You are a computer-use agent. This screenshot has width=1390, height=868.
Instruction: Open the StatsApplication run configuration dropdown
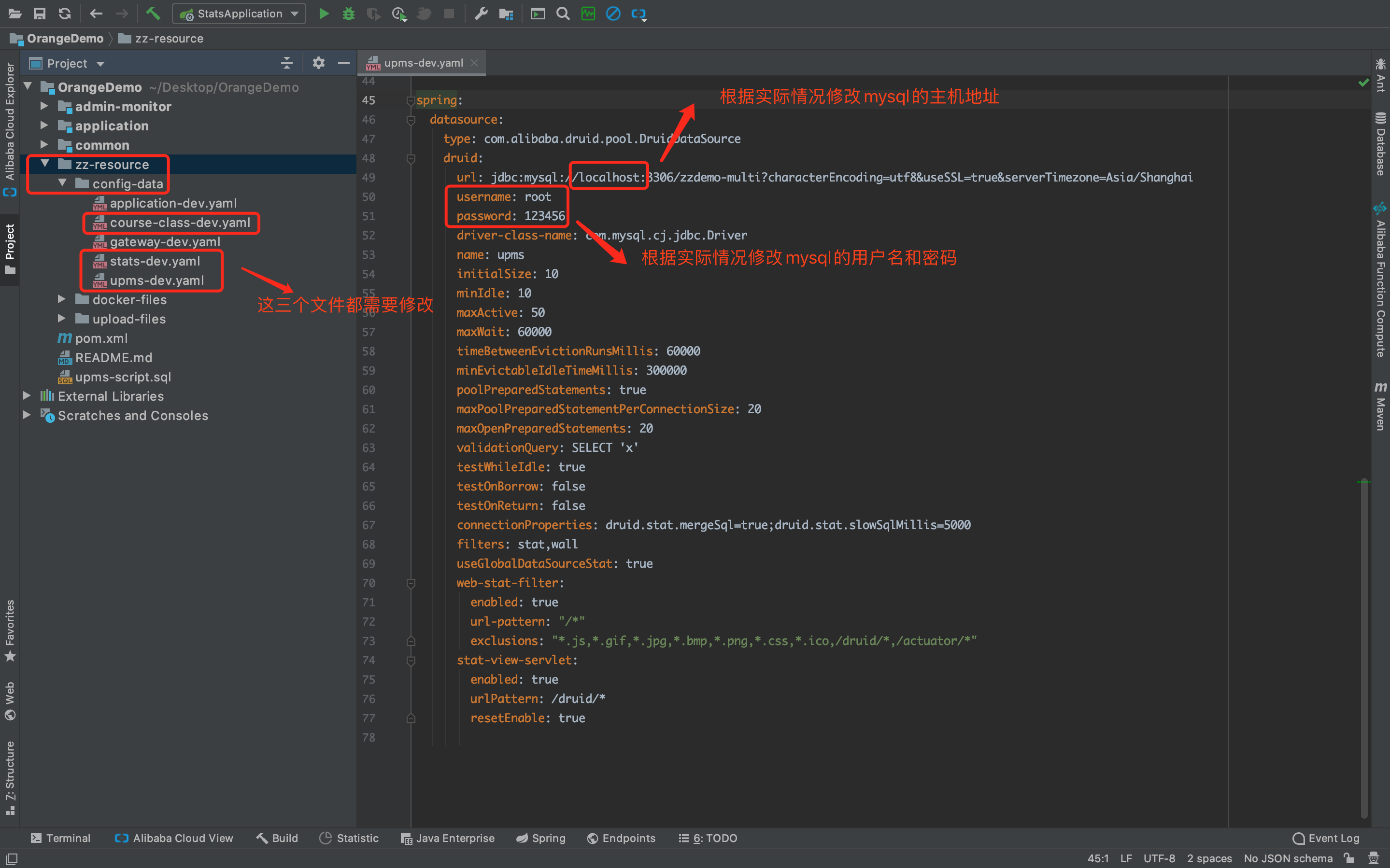coord(239,14)
